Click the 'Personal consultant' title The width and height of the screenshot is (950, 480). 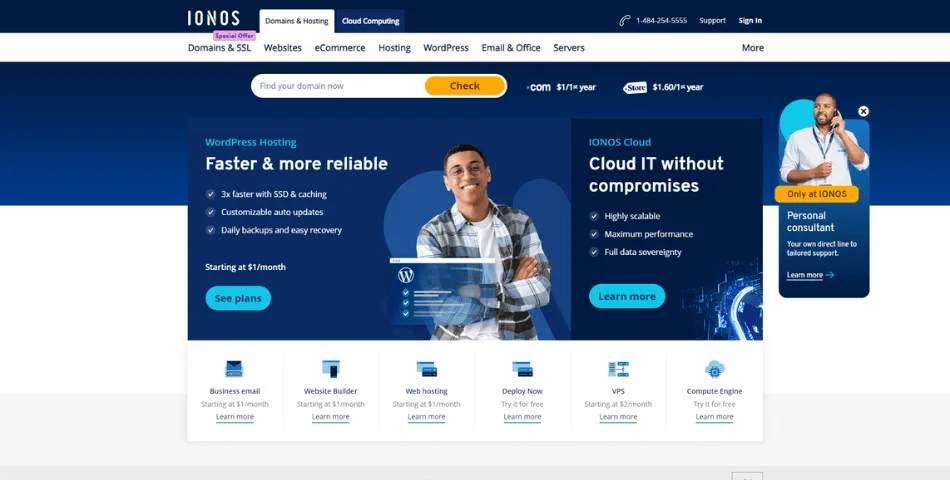coord(811,221)
